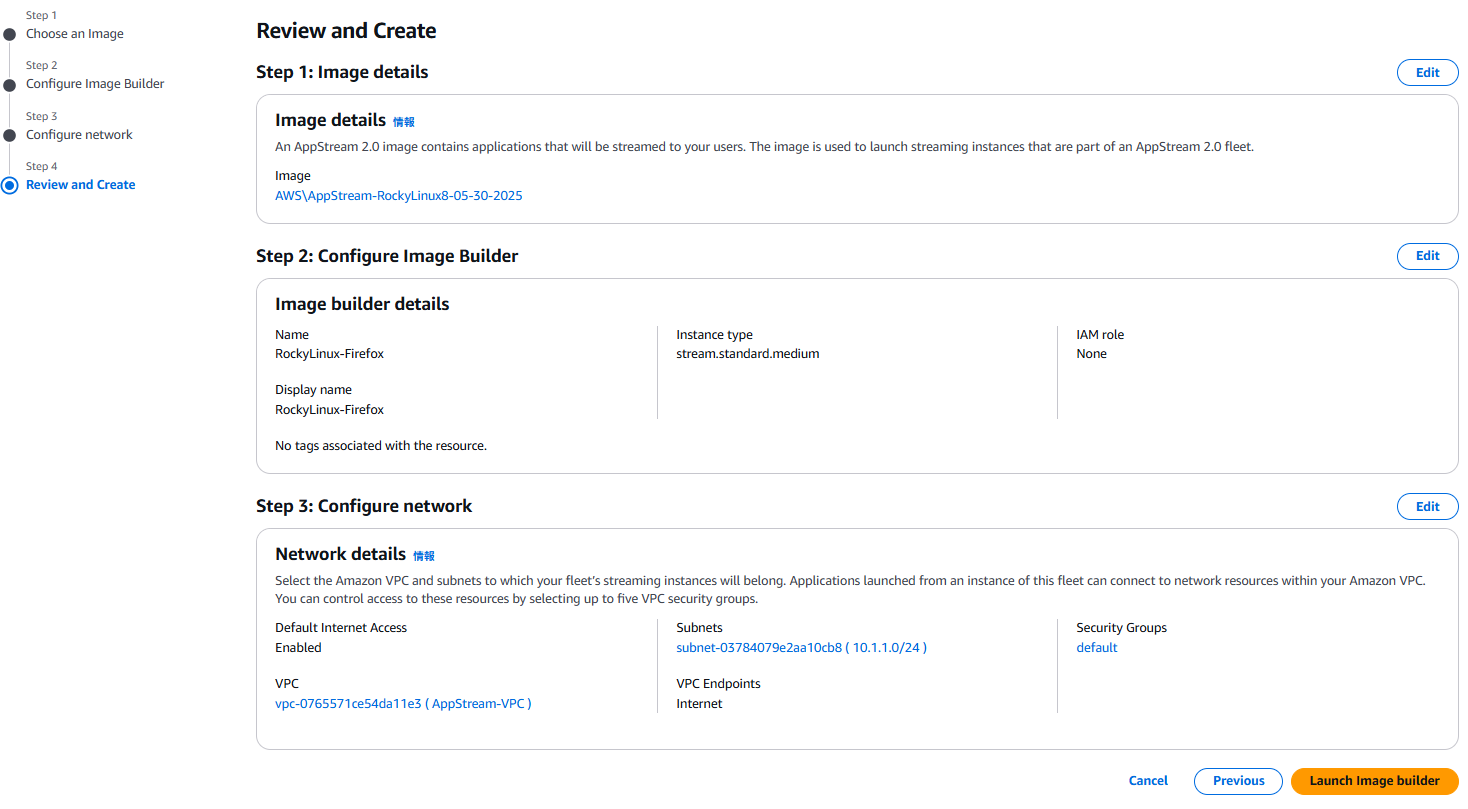Jump to the Configure network step label
The height and width of the screenshot is (809, 1468).
(x=79, y=135)
